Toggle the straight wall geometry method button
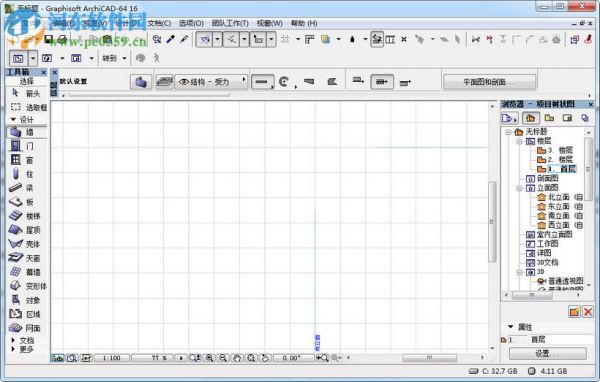The height and width of the screenshot is (382, 600). tap(262, 82)
